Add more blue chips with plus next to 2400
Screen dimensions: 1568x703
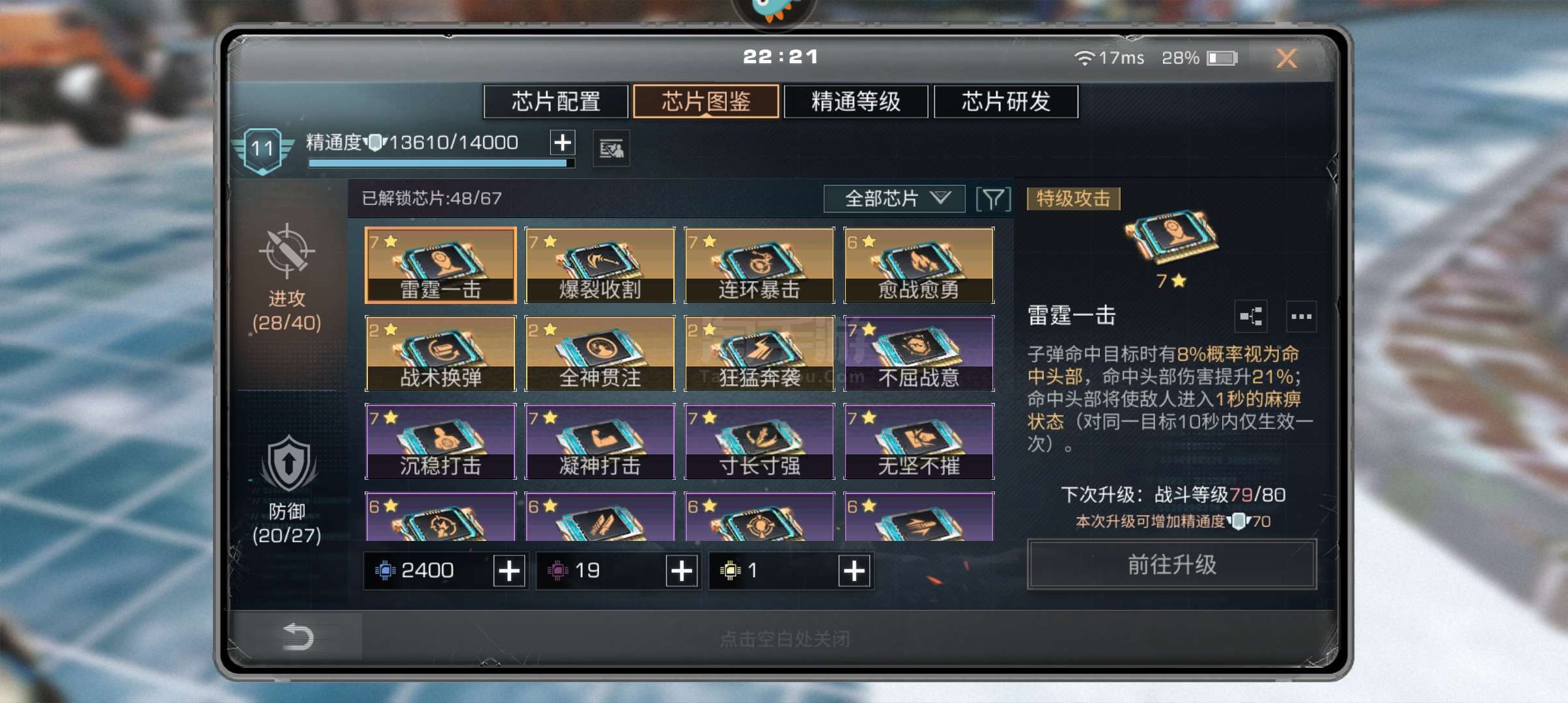click(509, 571)
